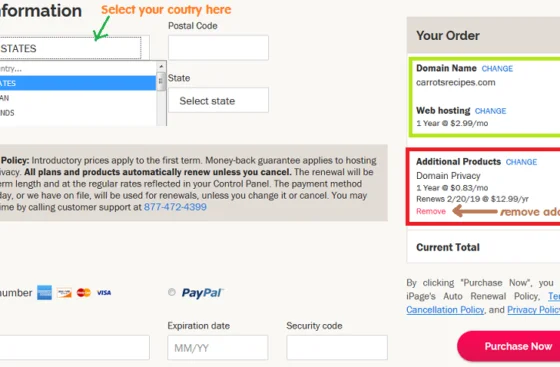This screenshot has width=560, height=367.
Task: Open the Select state dropdown
Action: click(218, 101)
